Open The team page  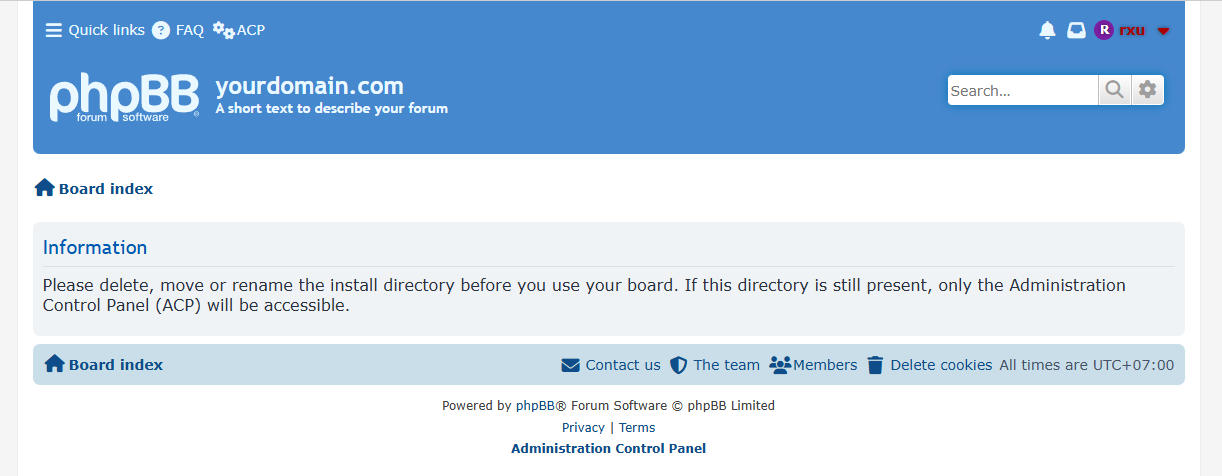726,365
